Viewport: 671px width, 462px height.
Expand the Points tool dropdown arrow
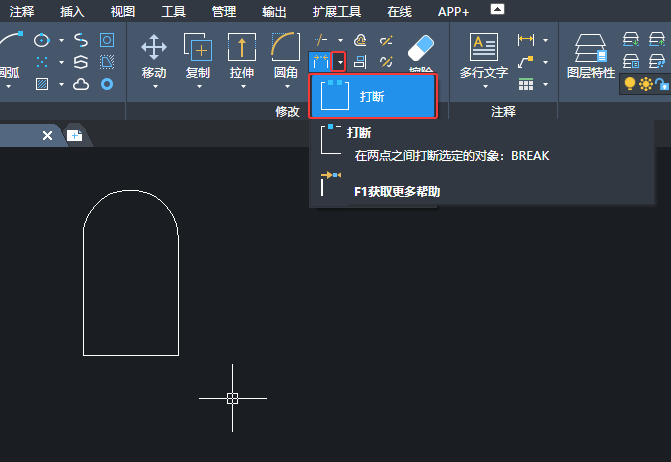coord(61,62)
